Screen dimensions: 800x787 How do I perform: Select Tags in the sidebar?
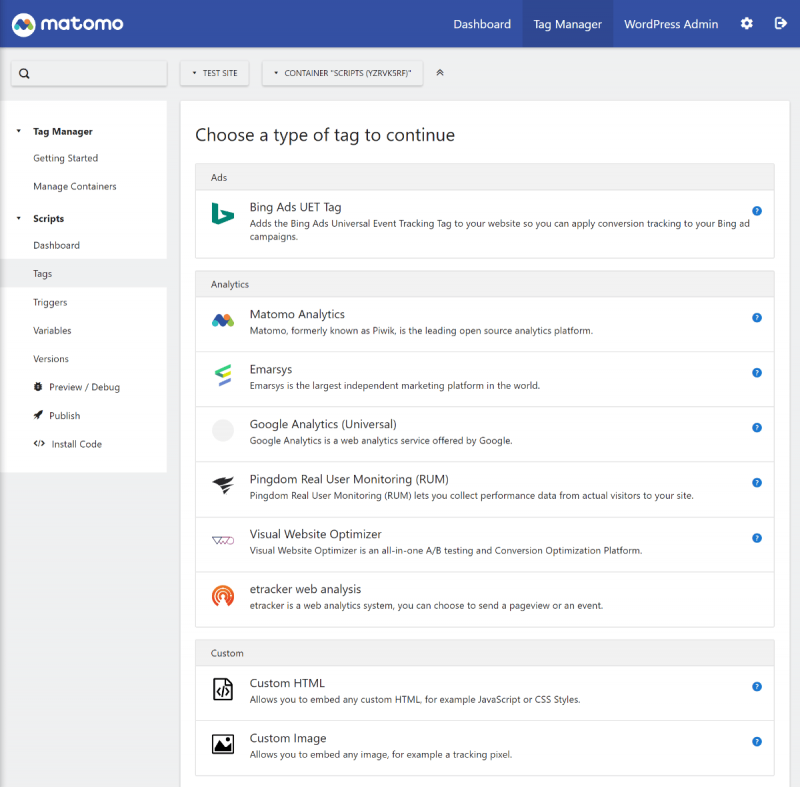pos(83,273)
